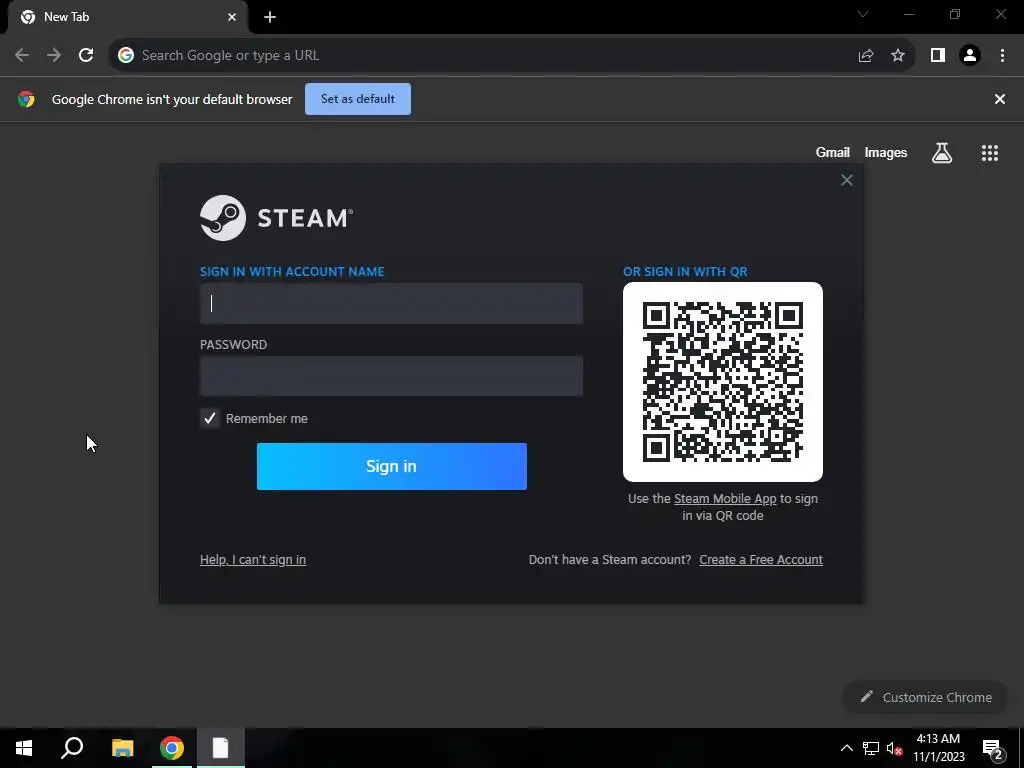Open the Help, I can't sign in link
The width and height of the screenshot is (1024, 768).
point(253,560)
